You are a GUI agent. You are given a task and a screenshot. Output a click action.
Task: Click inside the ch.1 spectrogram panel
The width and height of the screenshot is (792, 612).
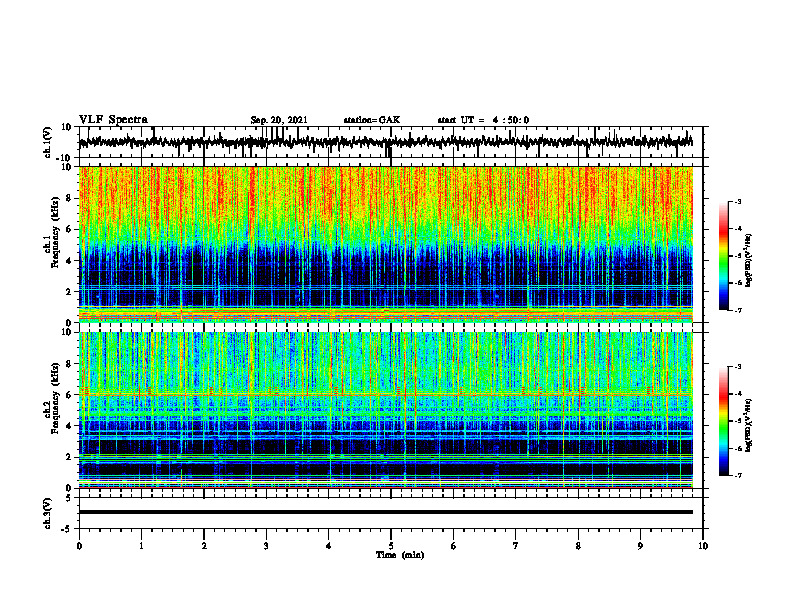[x=385, y=244]
